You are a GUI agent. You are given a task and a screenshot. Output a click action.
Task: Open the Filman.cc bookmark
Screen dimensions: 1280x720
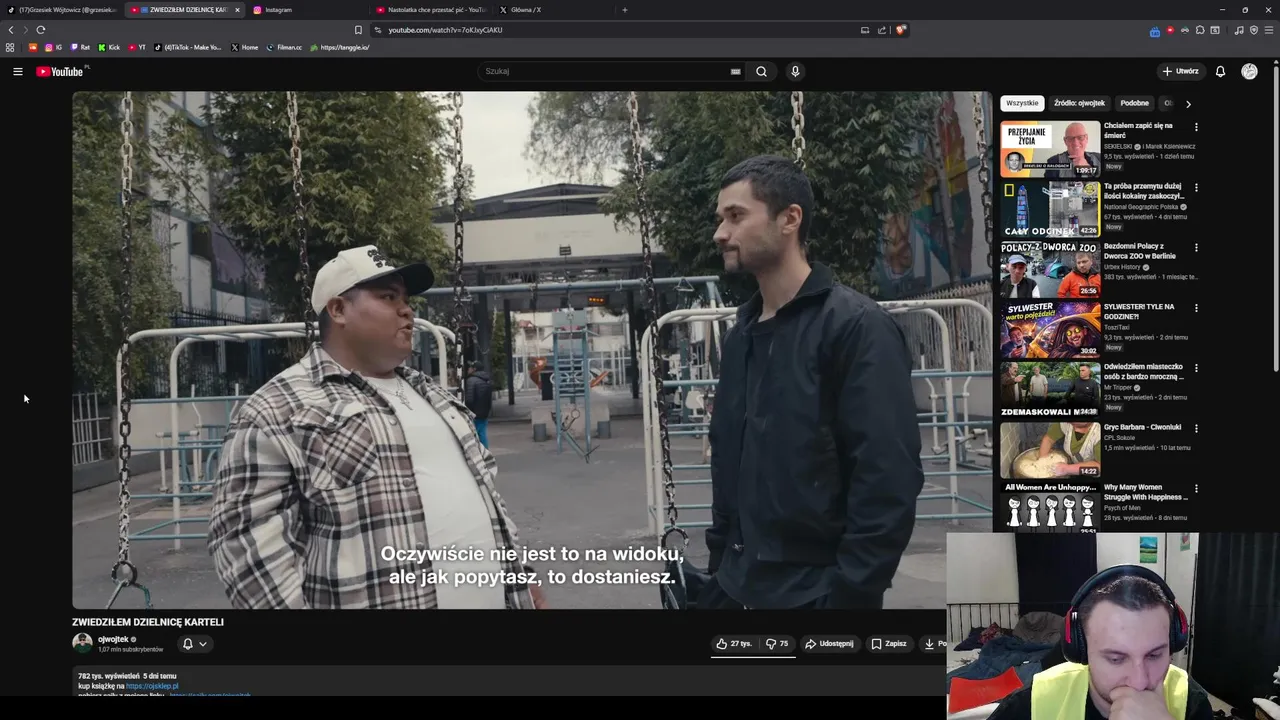coord(284,47)
